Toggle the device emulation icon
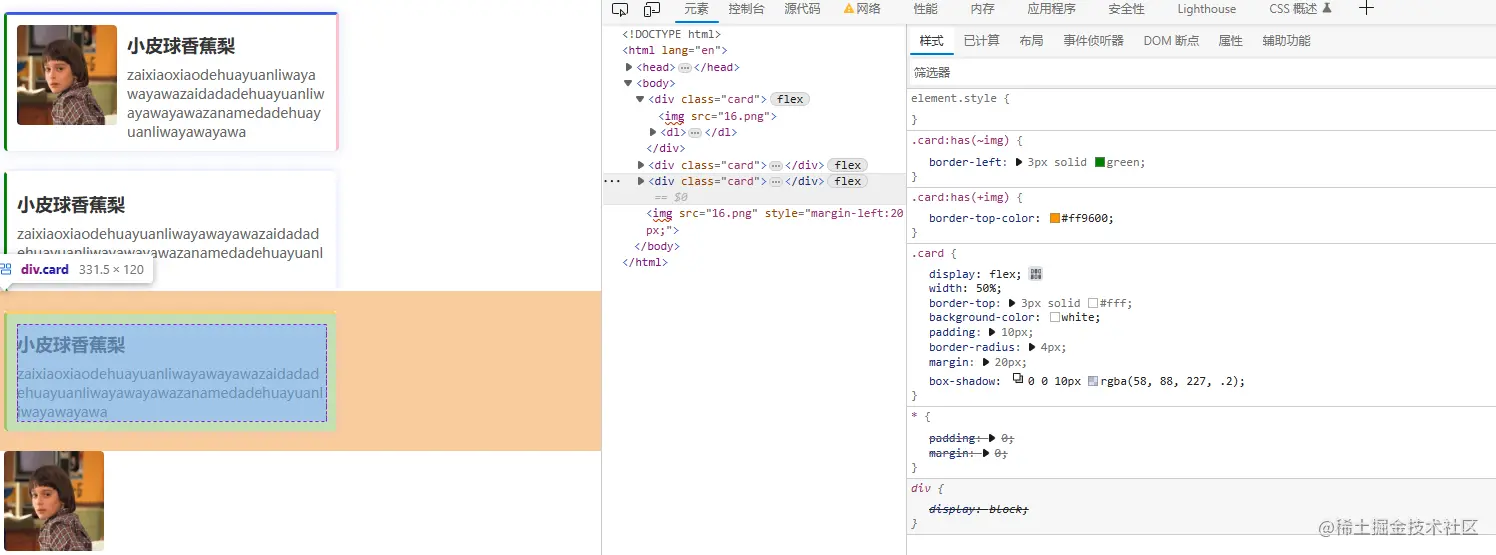Image resolution: width=1496 pixels, height=555 pixels. pos(652,9)
